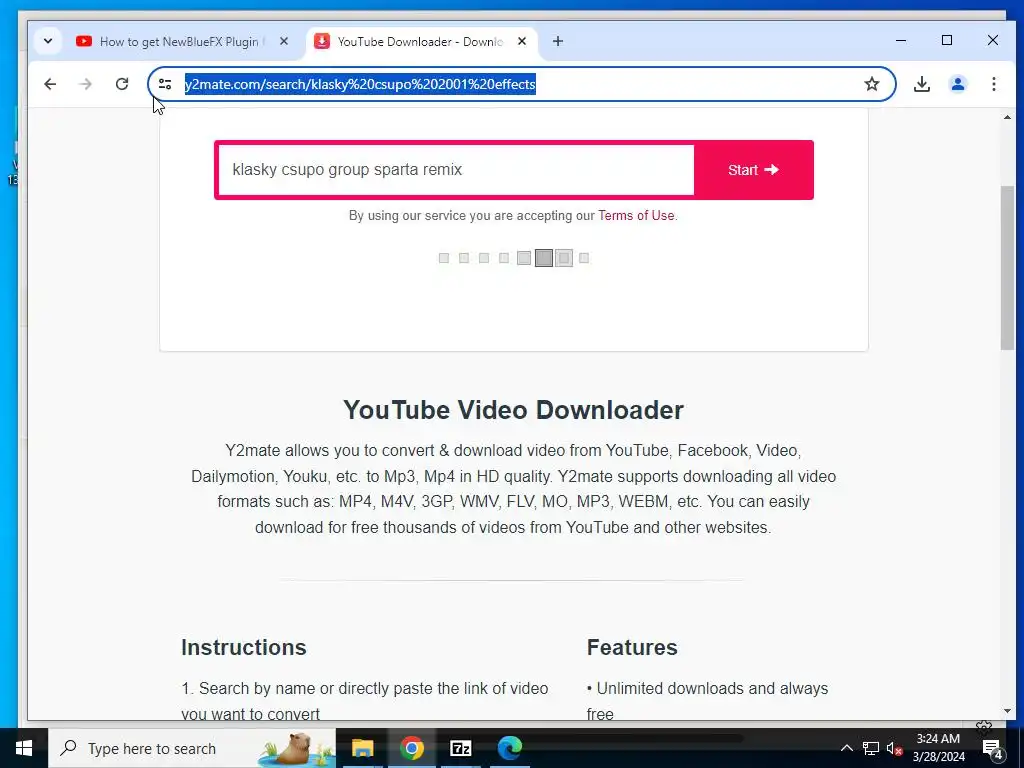
Task: Click the klasky csupo search field
Action: click(456, 170)
